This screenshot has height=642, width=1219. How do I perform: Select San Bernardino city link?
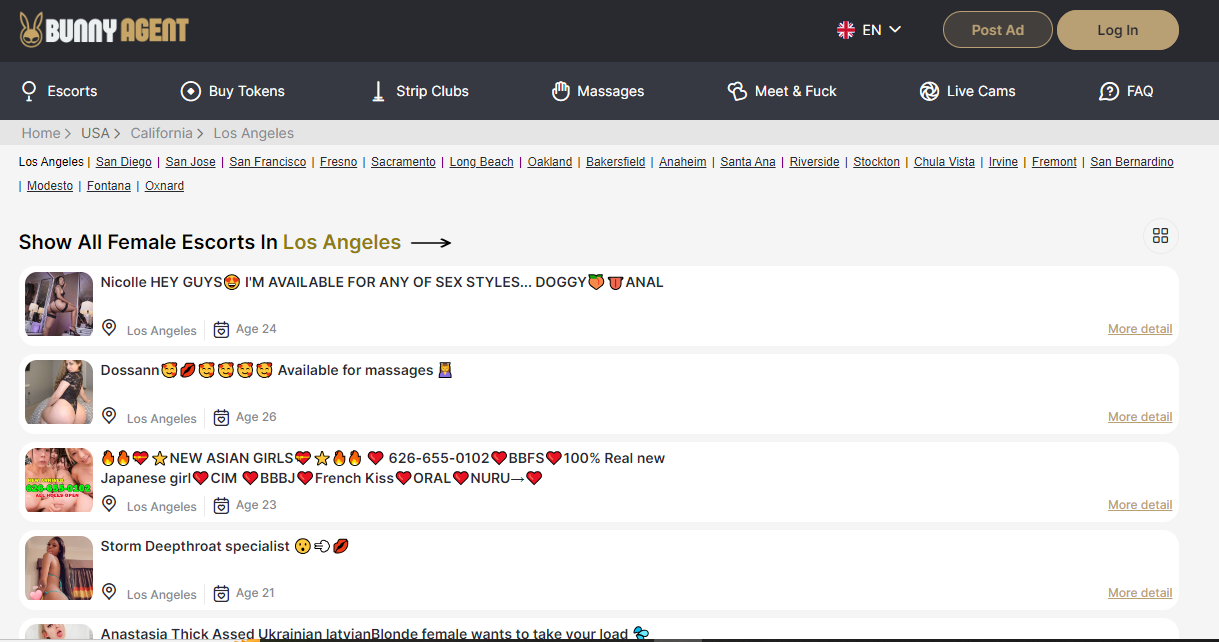pyautogui.click(x=1132, y=162)
